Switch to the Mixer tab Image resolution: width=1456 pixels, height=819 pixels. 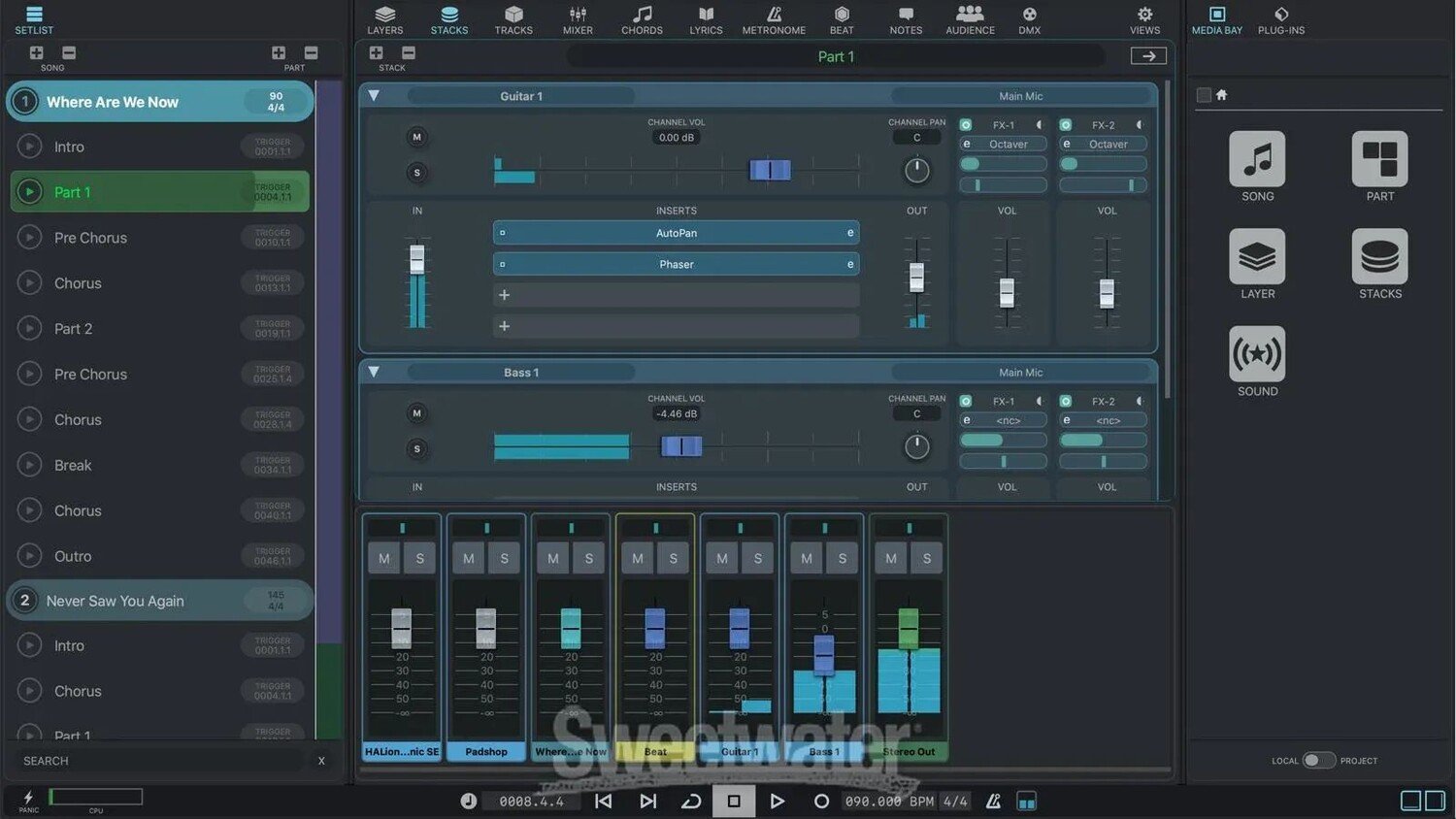[578, 19]
